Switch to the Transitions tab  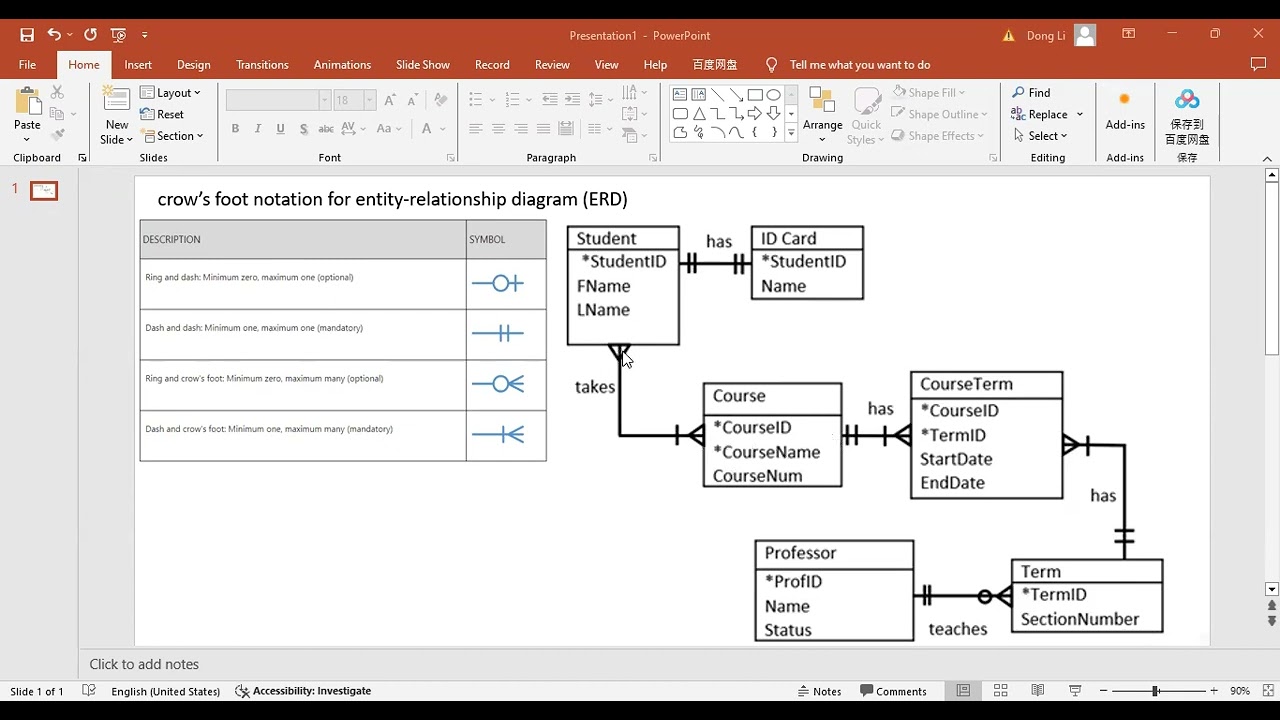point(262,64)
